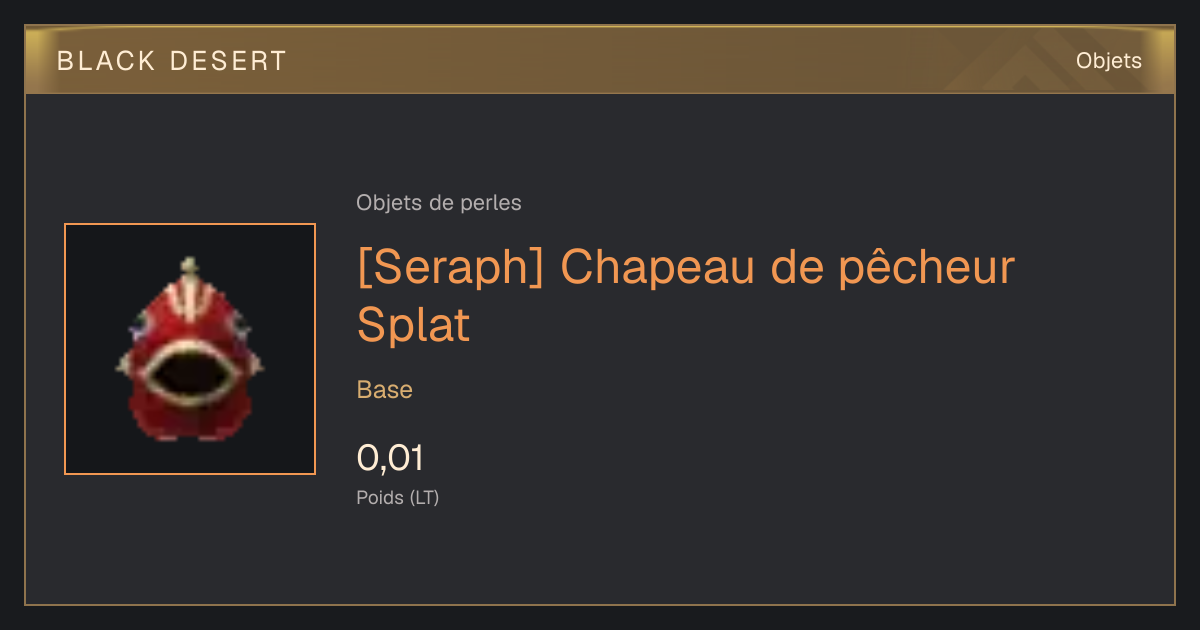Click the [Seraph] prefix in title
1200x630 pixels.
tap(450, 267)
